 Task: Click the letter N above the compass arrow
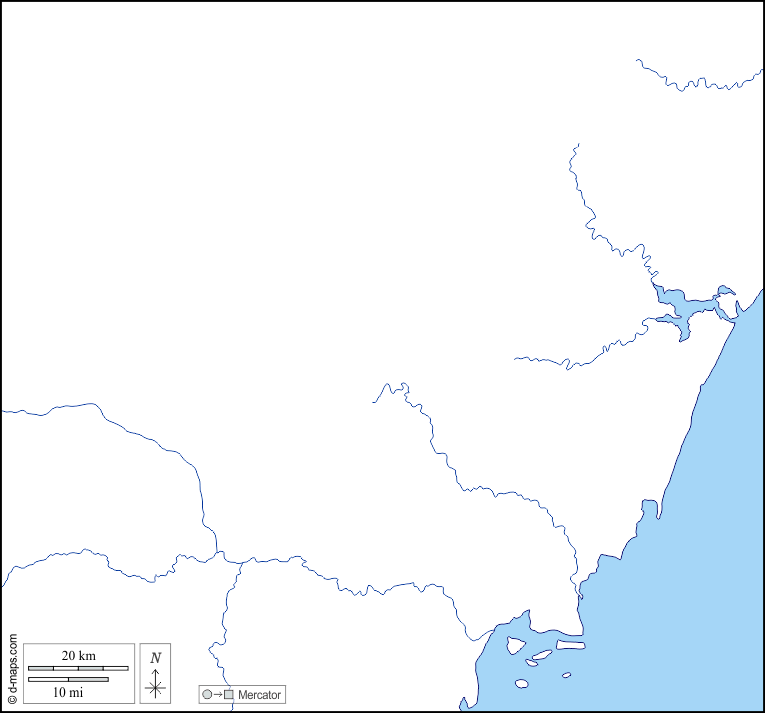155,658
